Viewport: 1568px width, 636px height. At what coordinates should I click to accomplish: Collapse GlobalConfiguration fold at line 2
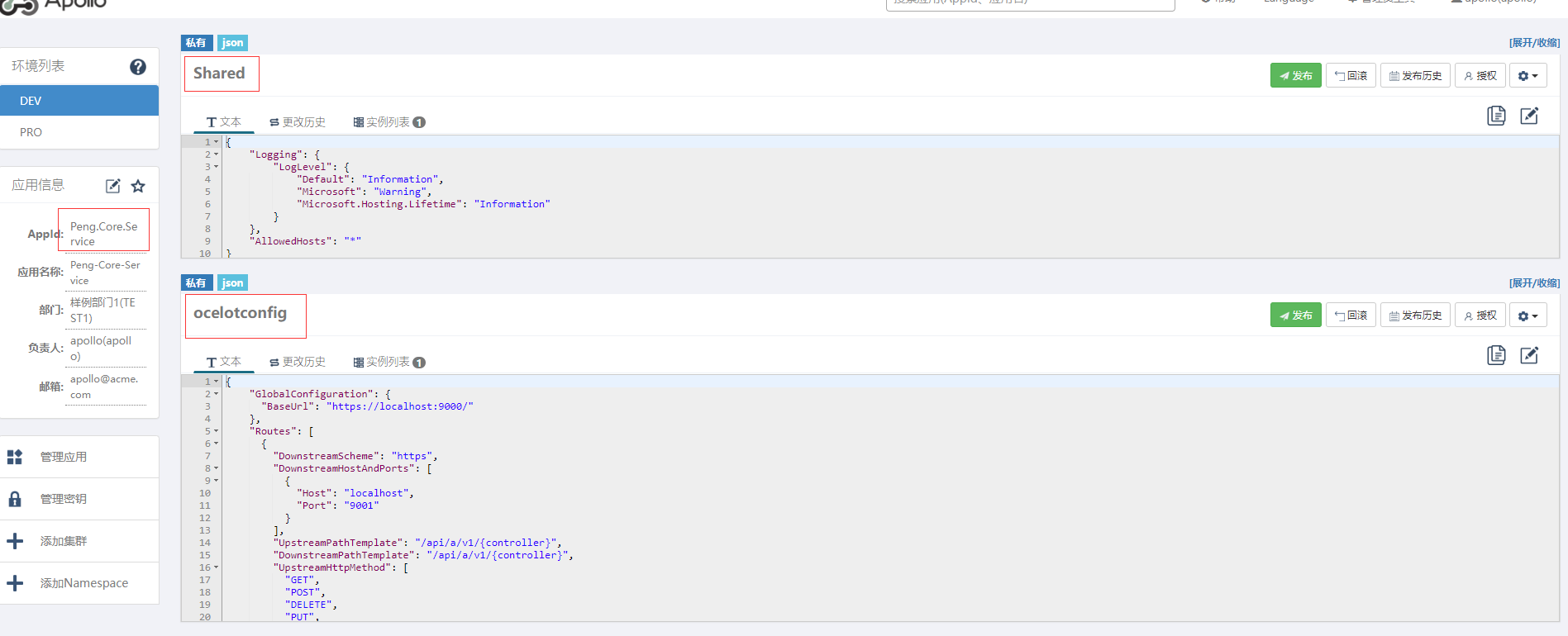217,394
